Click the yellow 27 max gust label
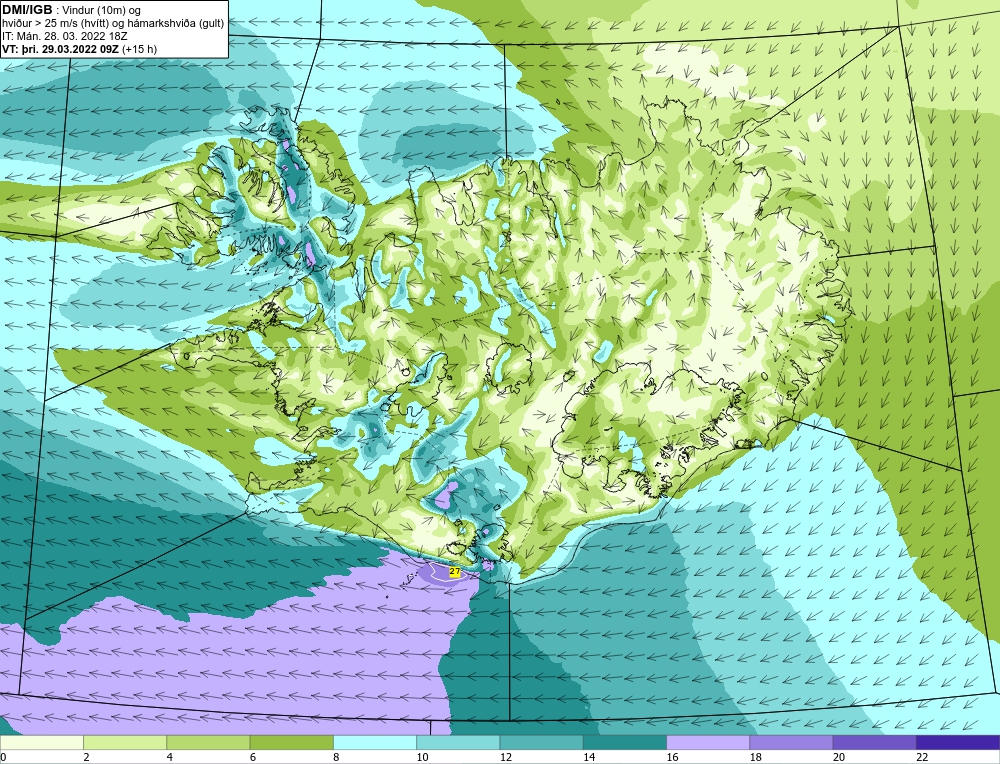Image resolution: width=1000 pixels, height=764 pixels. point(455,571)
